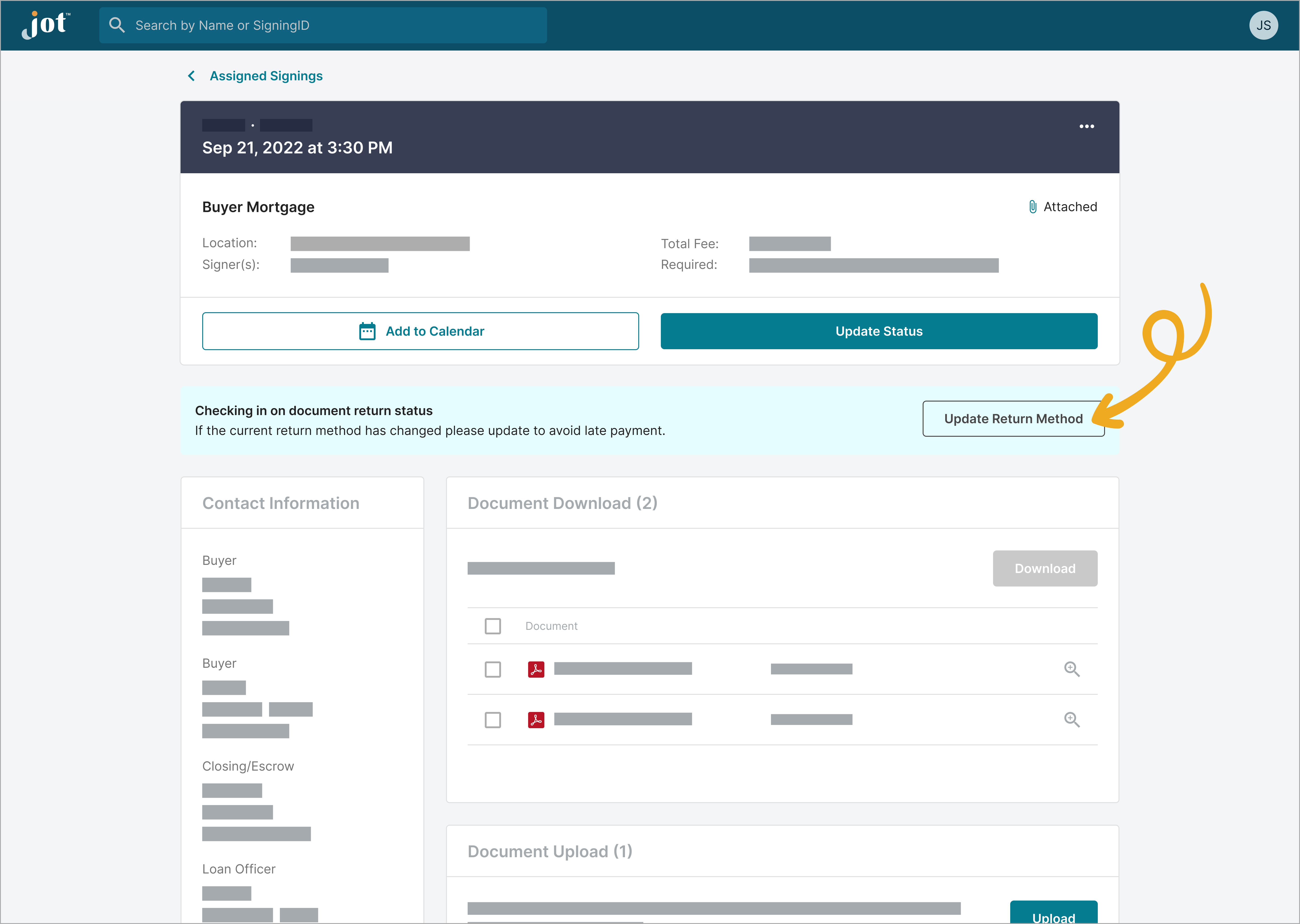
Task: Click the Jot logo
Action: (x=46, y=25)
